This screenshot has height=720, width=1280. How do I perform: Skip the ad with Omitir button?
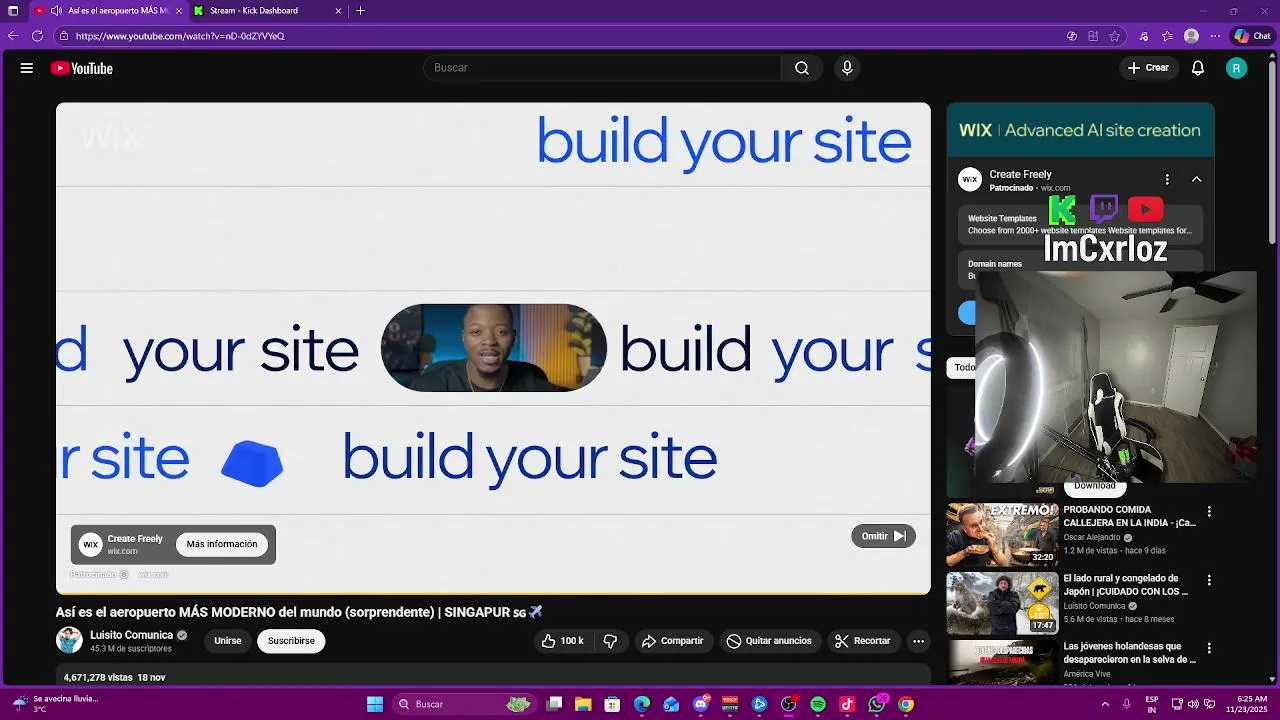883,536
